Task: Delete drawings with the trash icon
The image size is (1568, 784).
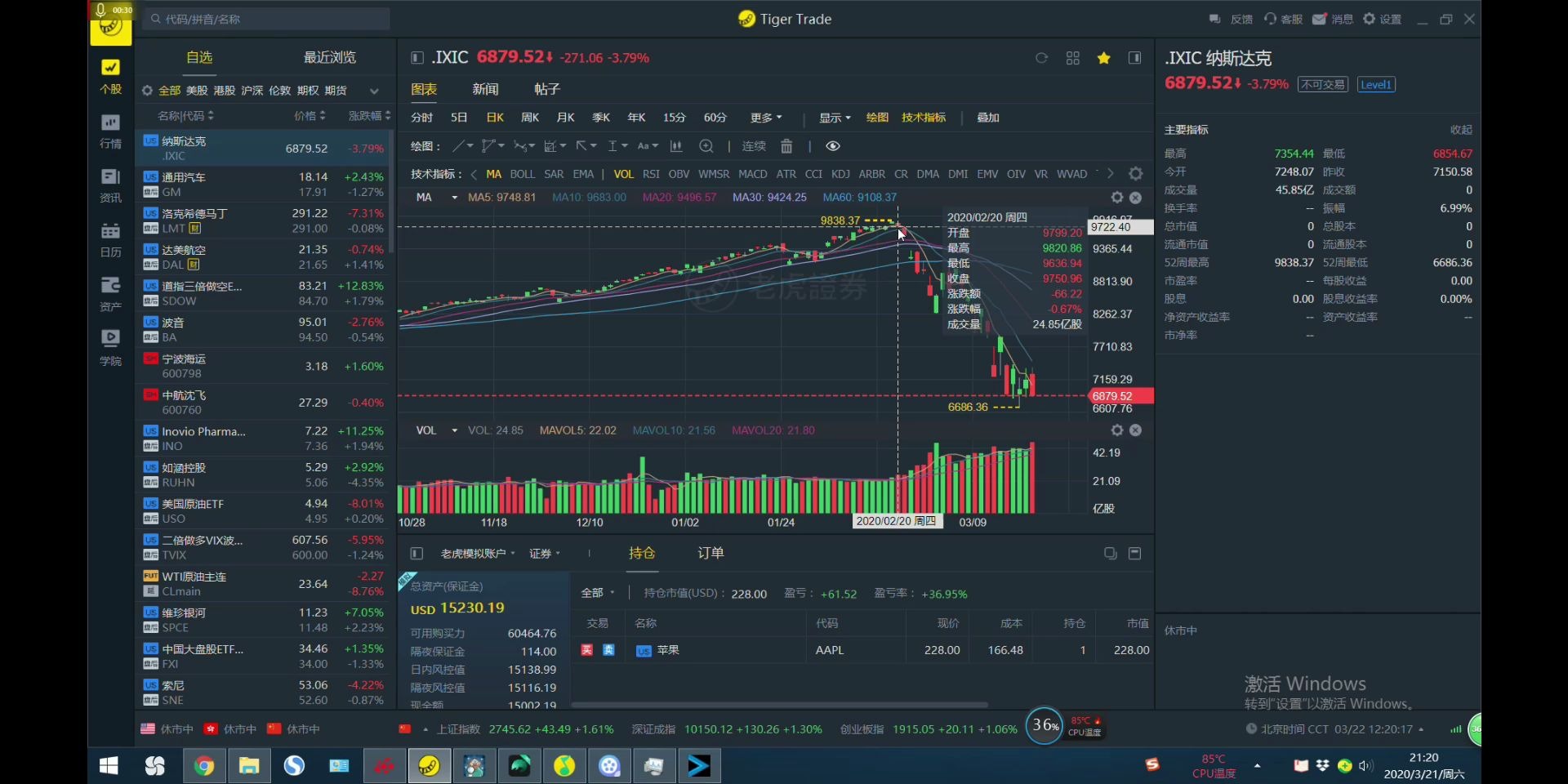Action: (786, 146)
